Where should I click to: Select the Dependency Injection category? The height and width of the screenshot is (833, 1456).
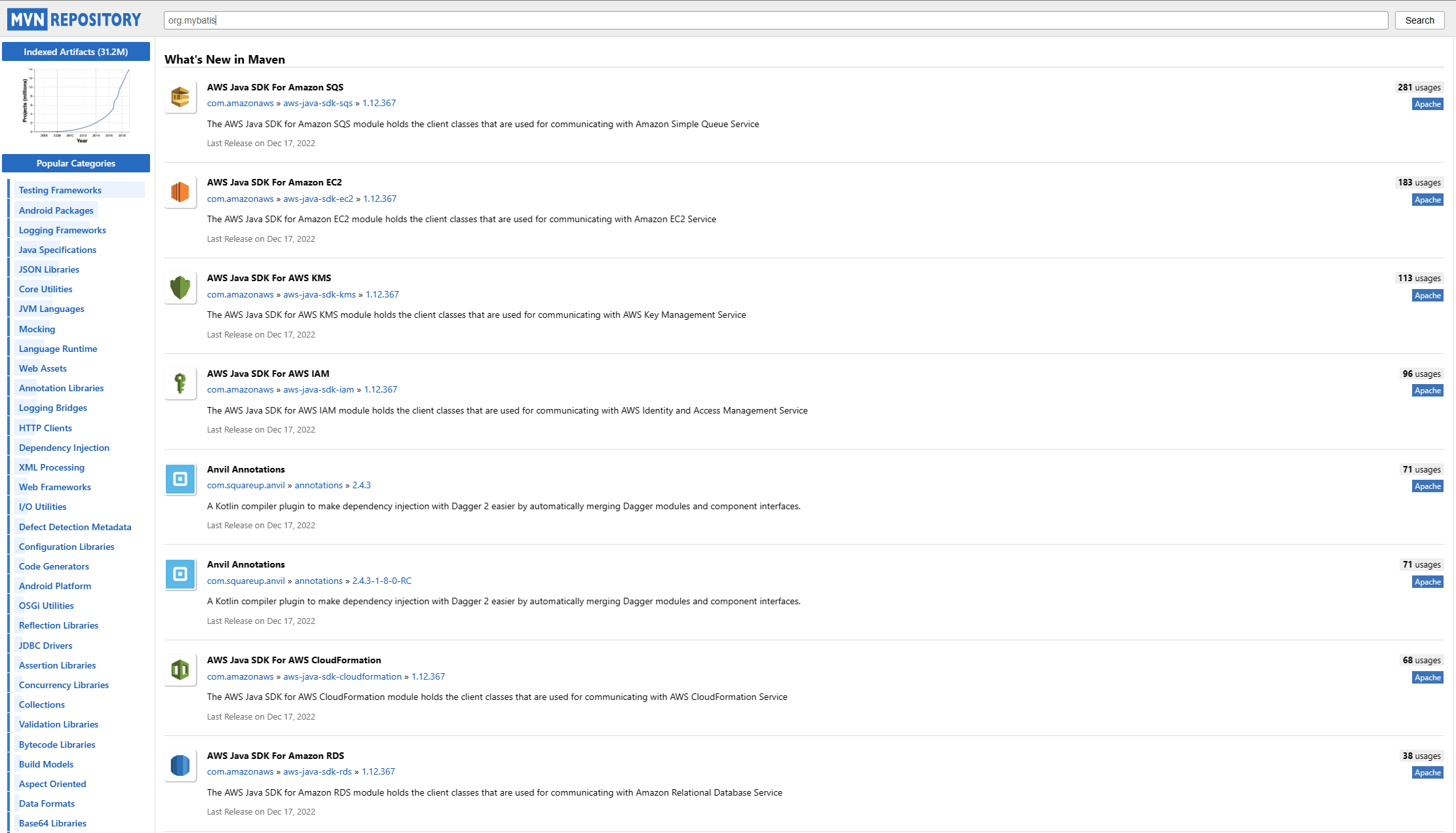(x=64, y=448)
